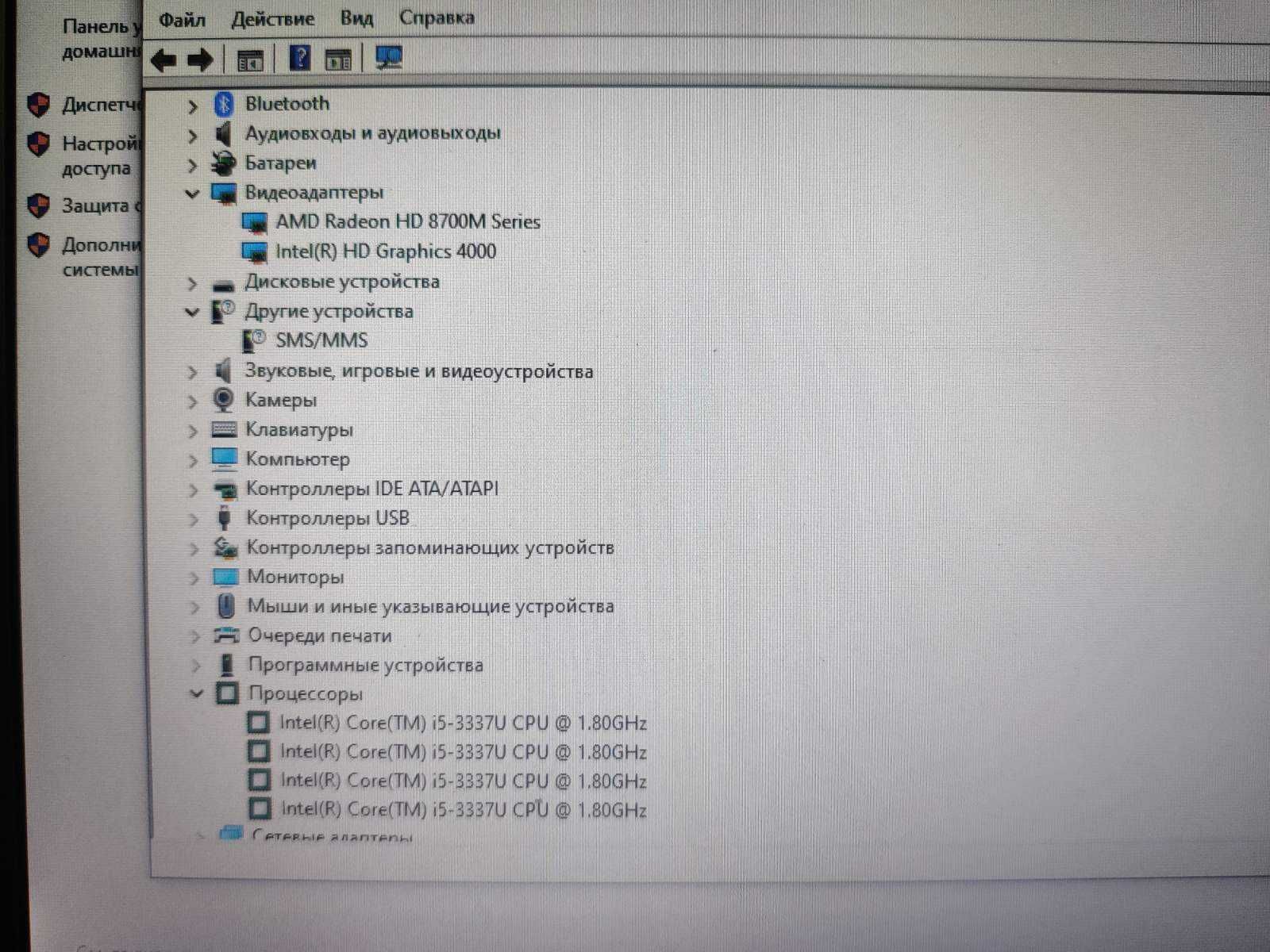The image size is (1270, 952).
Task: Expand the Bluetooth node
Action: [192, 106]
